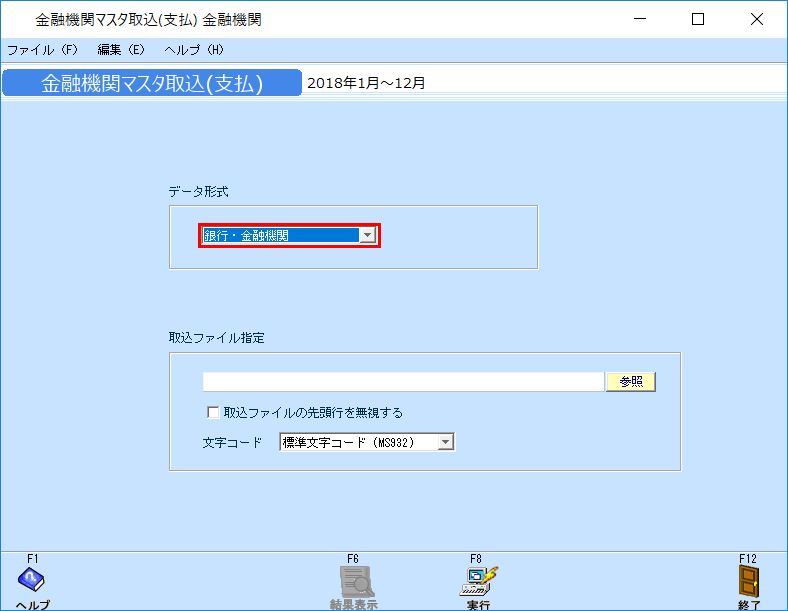
Task: Exit via the F12 終了 door icon
Action: pyautogui.click(x=748, y=583)
